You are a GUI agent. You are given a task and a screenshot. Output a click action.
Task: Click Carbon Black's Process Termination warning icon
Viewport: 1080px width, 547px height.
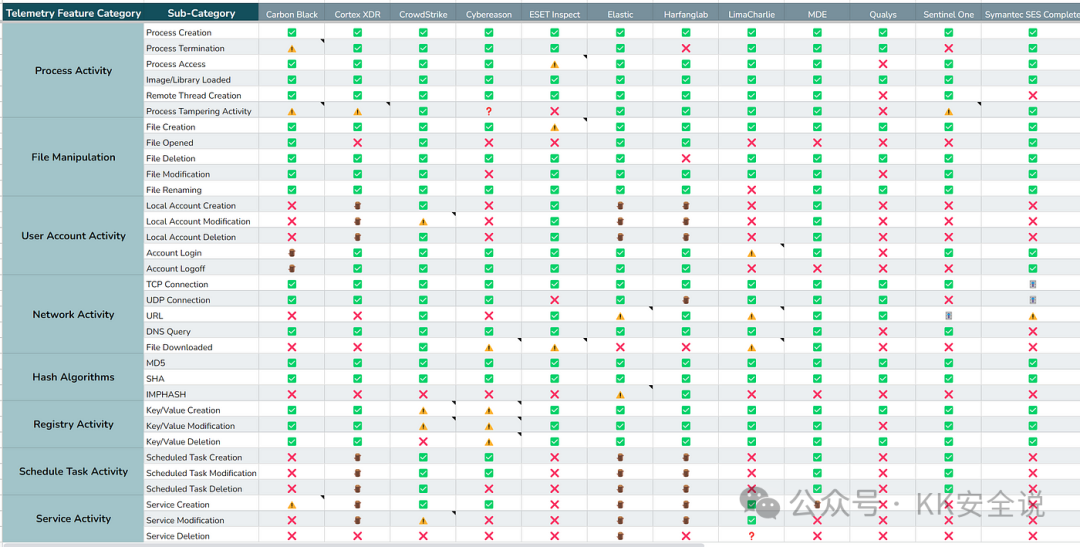pyautogui.click(x=292, y=48)
